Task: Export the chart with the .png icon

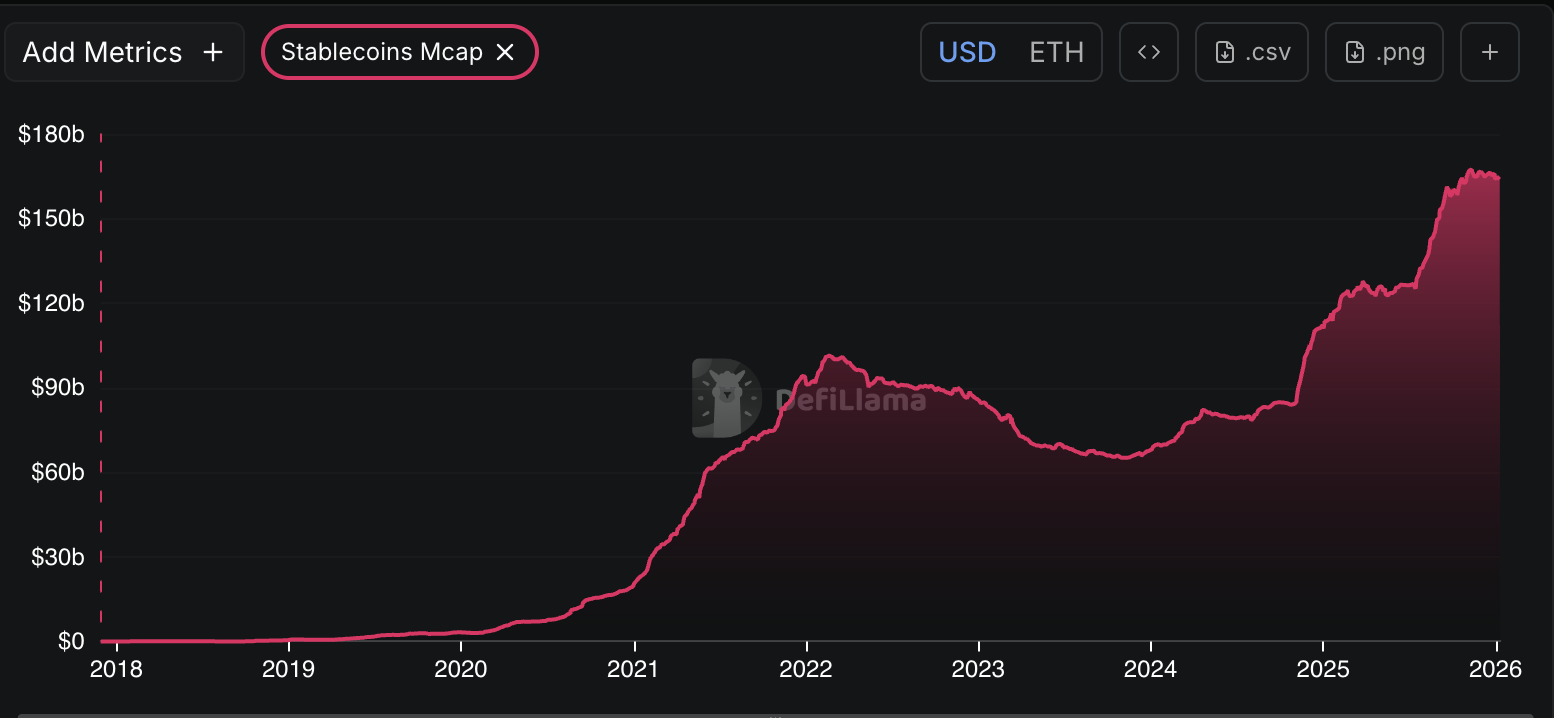Action: click(1384, 51)
